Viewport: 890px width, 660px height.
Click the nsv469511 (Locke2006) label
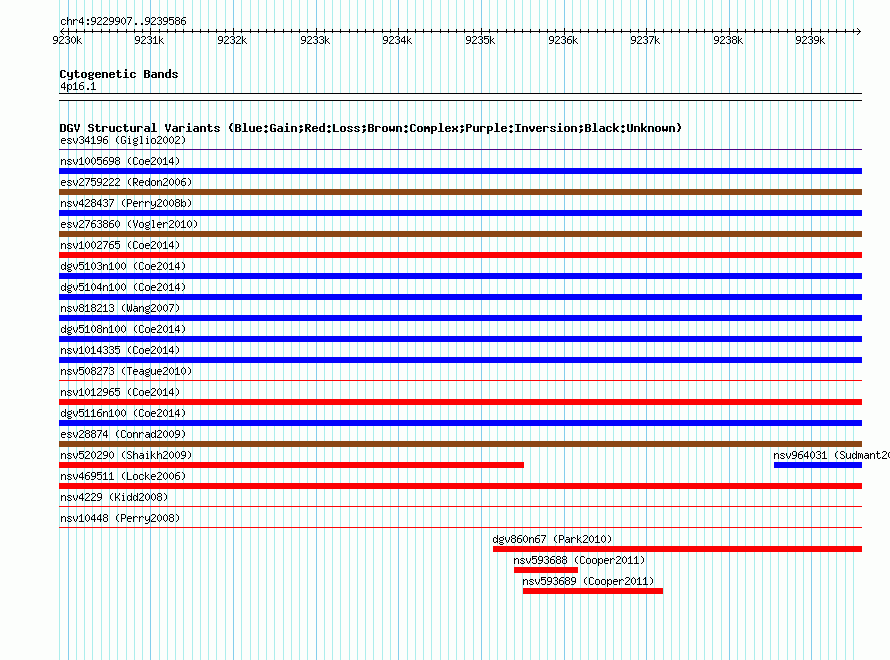pos(123,476)
